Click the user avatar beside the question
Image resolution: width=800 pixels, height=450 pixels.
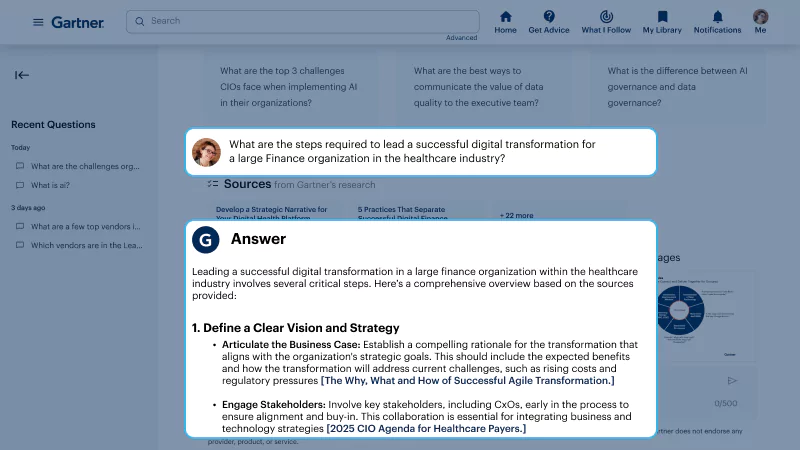[x=206, y=152]
